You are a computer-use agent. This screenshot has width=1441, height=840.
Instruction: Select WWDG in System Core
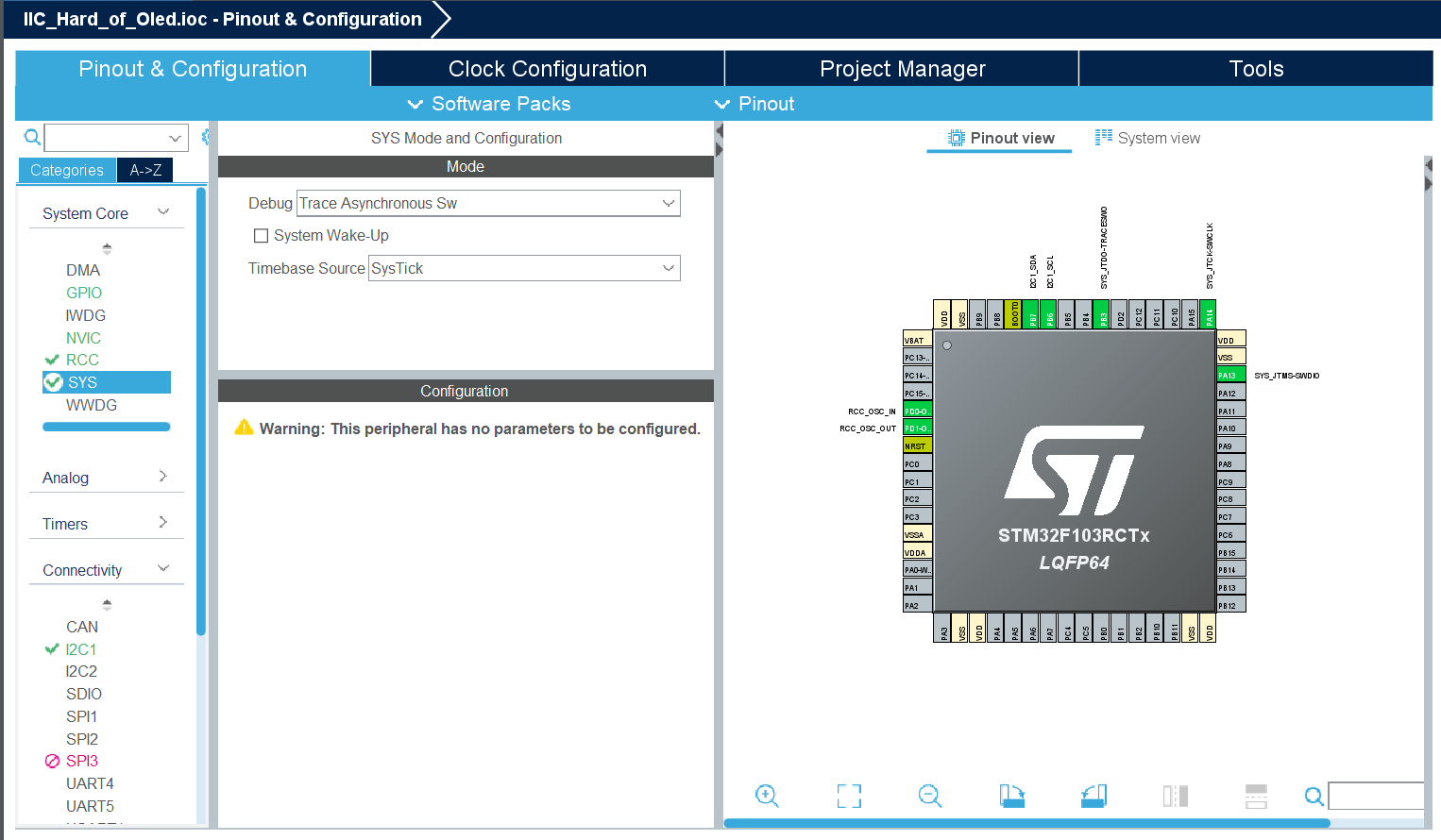pos(92,405)
